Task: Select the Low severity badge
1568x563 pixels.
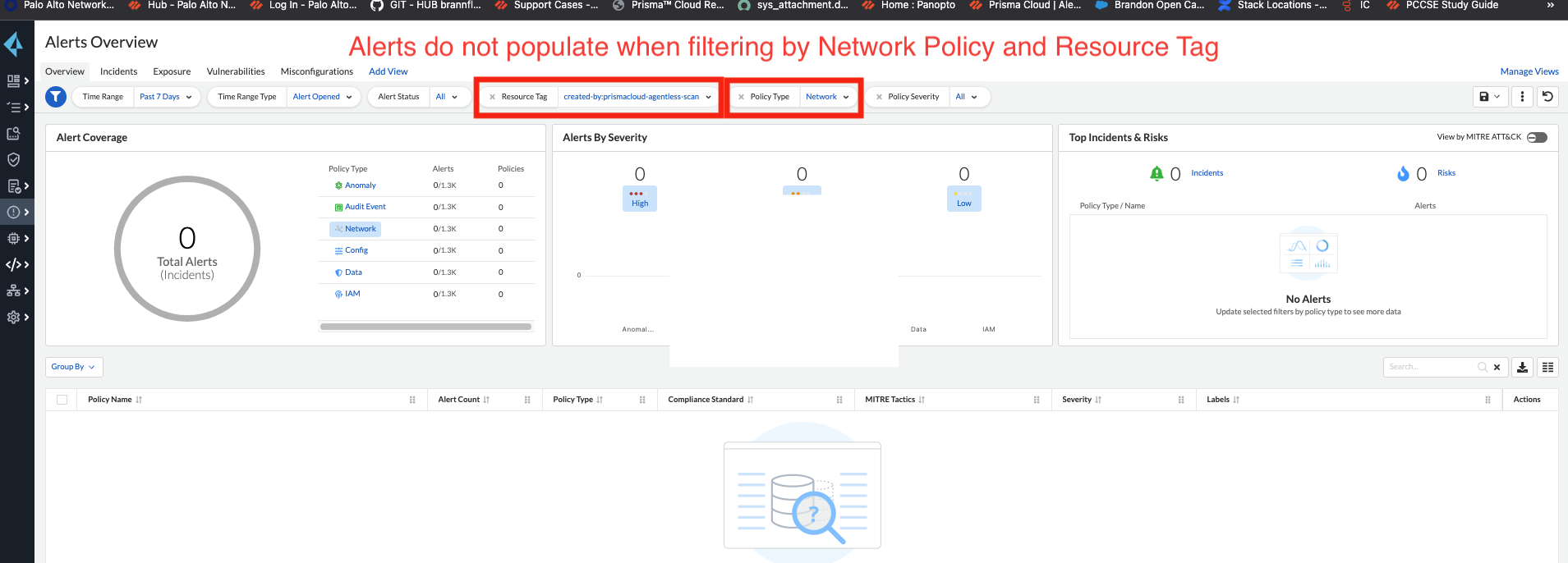Action: point(964,199)
